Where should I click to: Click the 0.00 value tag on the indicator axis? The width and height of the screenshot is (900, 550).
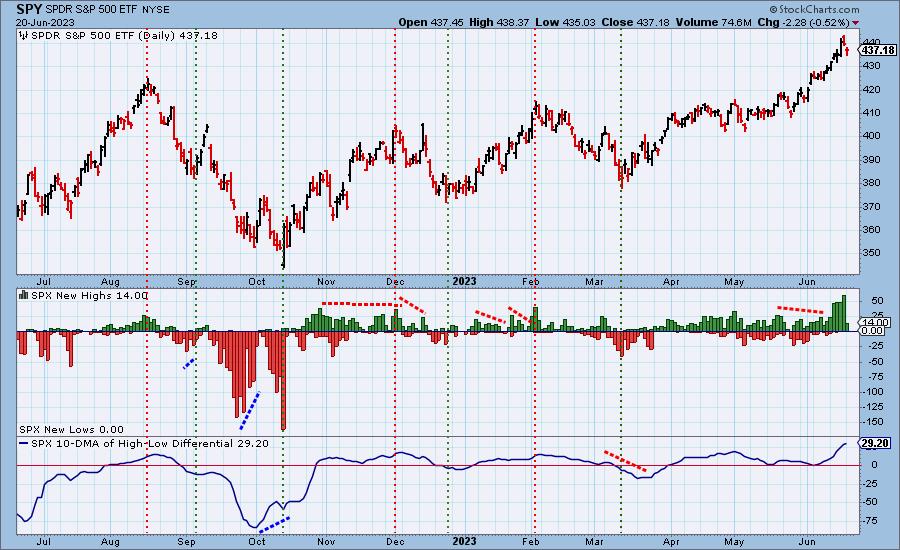[x=872, y=331]
